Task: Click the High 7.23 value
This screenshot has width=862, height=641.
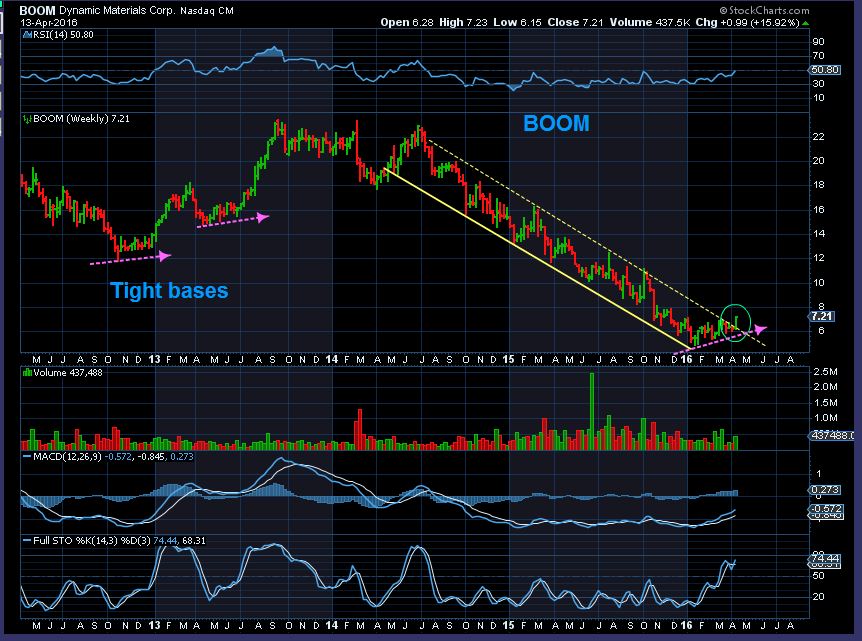Action: [x=463, y=23]
